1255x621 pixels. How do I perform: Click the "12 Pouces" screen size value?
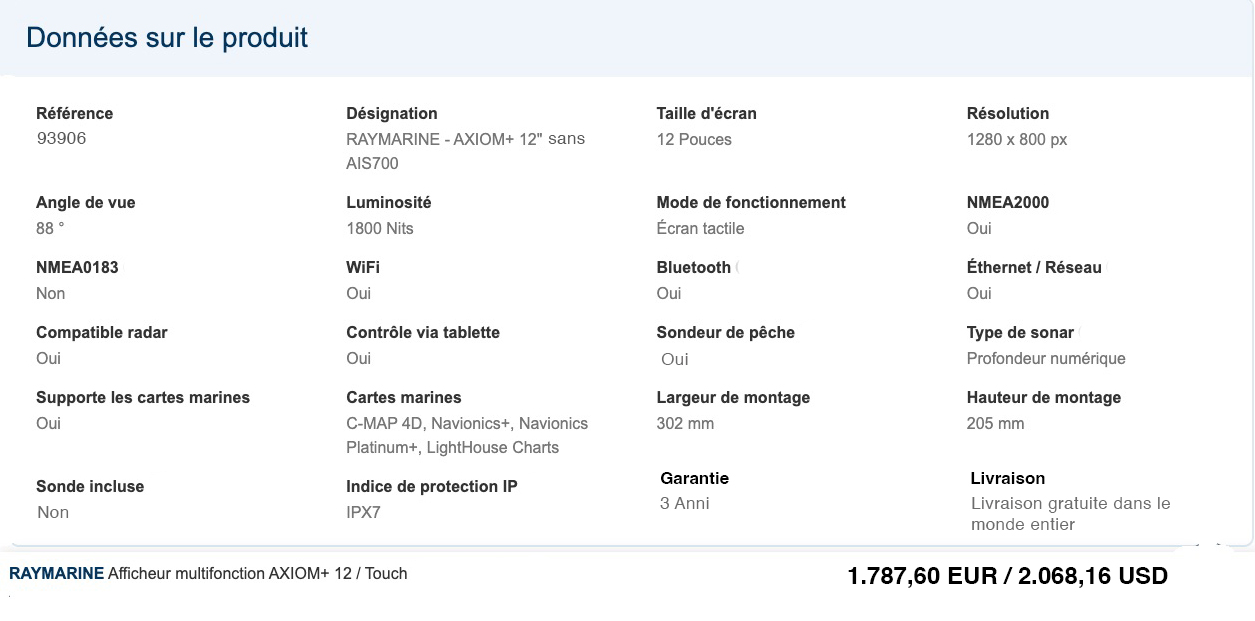pyautogui.click(x=694, y=140)
